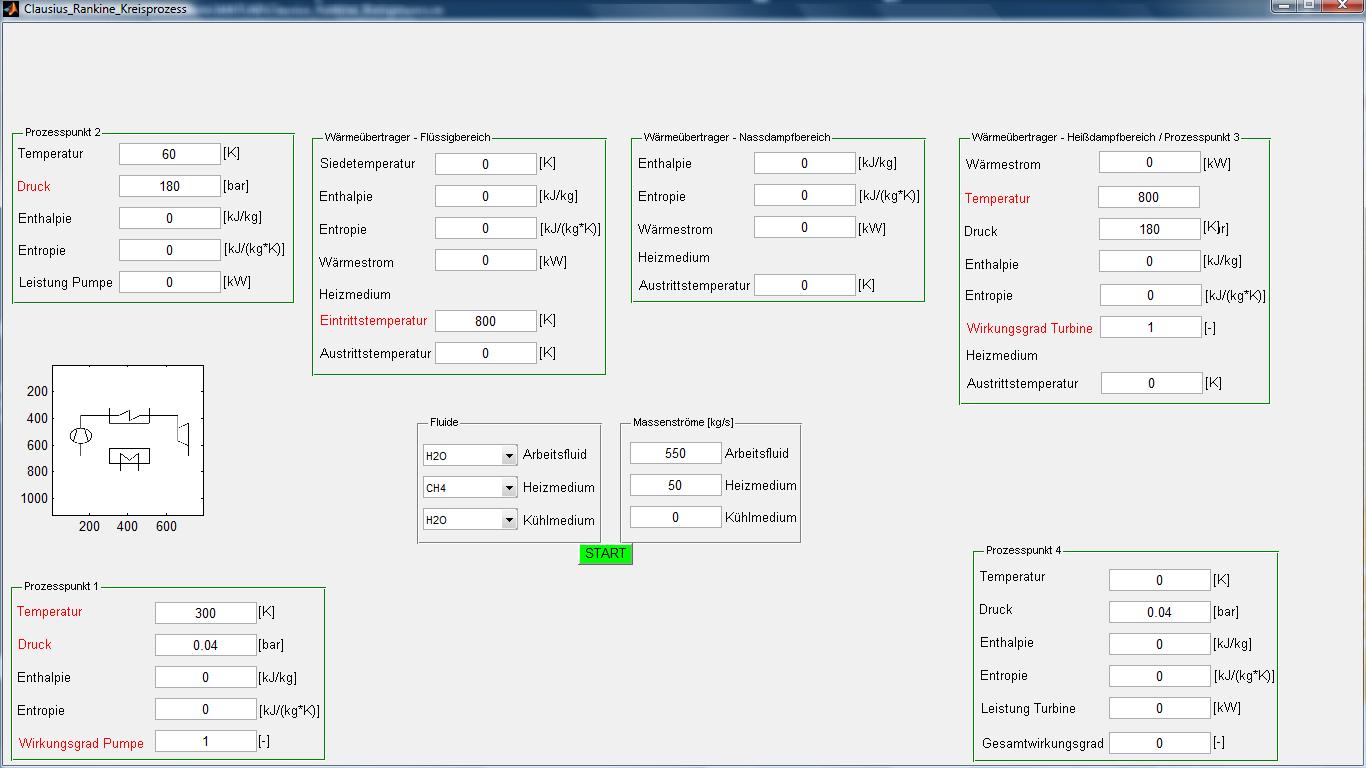This screenshot has height=768, width=1366.
Task: Click the Prozesspunkt 1 Temperatur field
Action: [x=205, y=613]
